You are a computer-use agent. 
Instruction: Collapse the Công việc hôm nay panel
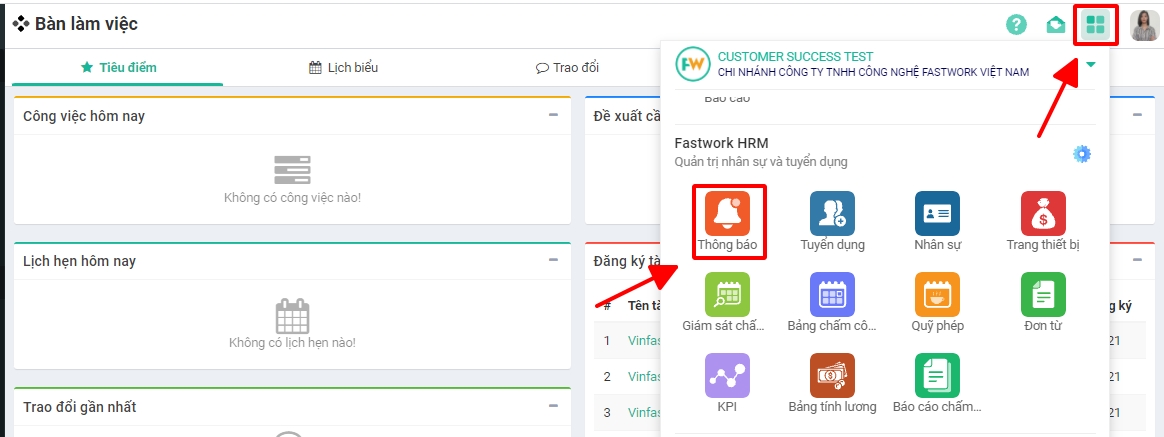(x=553, y=115)
